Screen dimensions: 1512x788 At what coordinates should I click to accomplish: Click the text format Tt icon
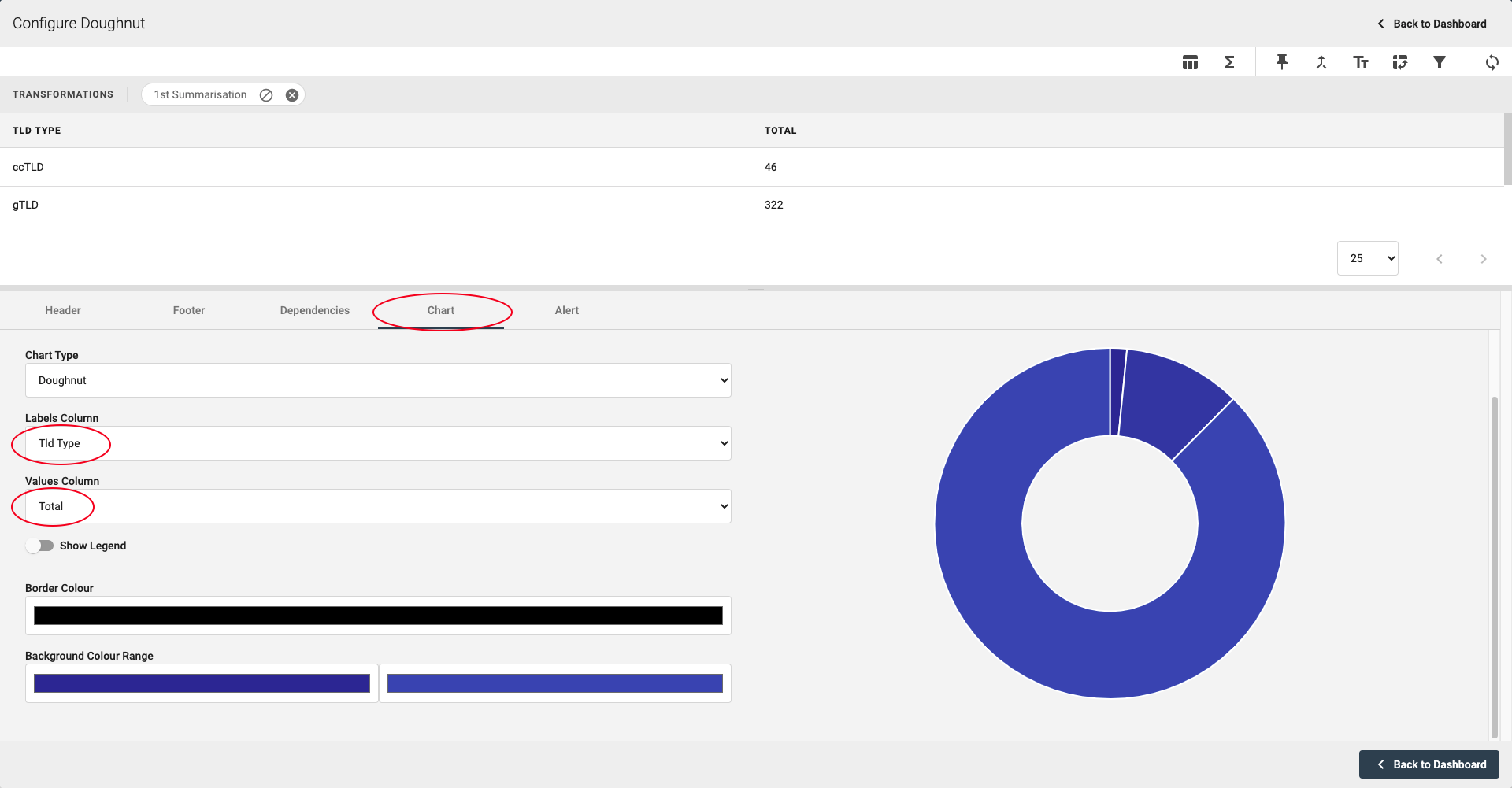pyautogui.click(x=1360, y=62)
